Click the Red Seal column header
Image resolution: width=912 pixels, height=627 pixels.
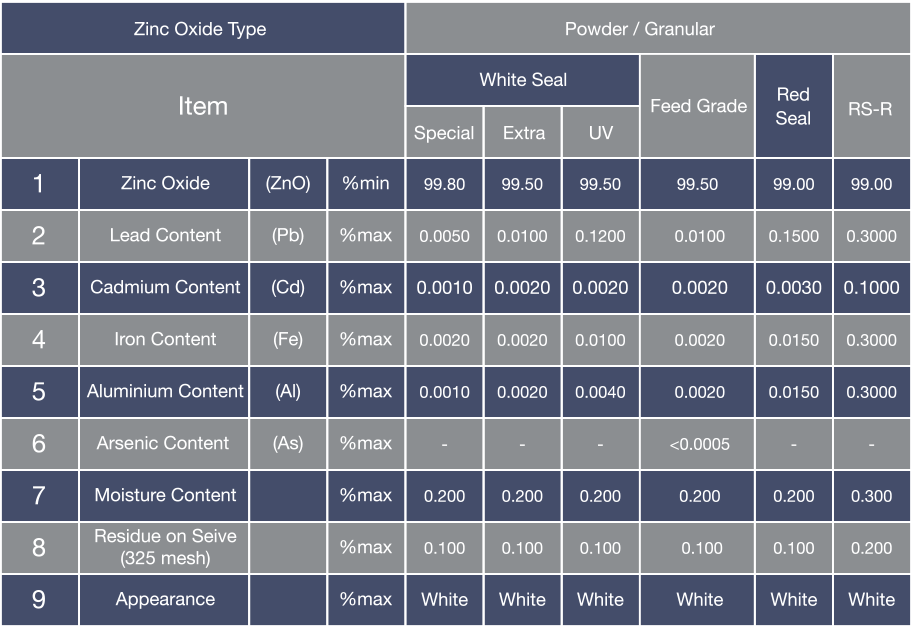793,106
